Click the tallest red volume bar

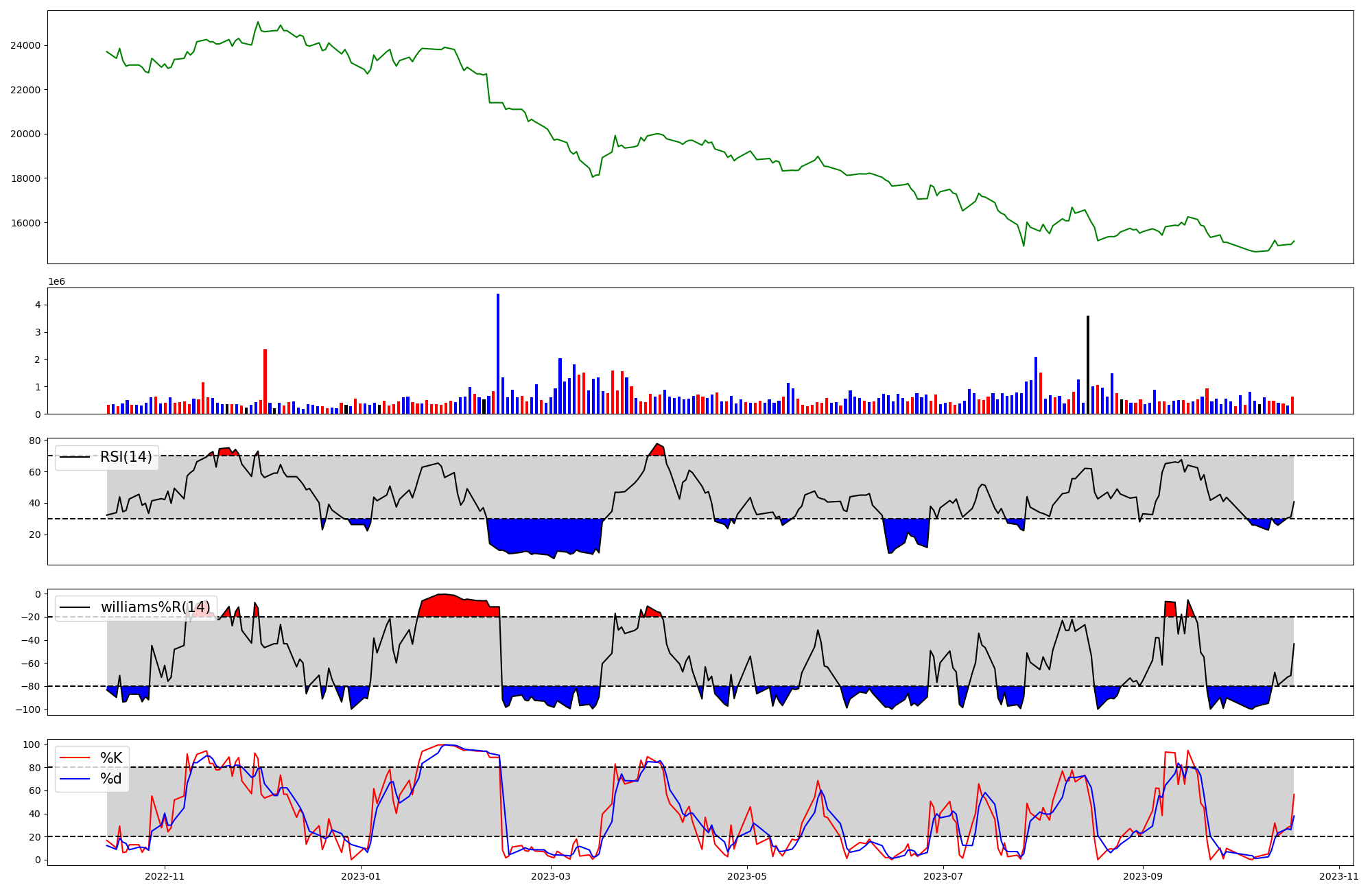pos(265,382)
